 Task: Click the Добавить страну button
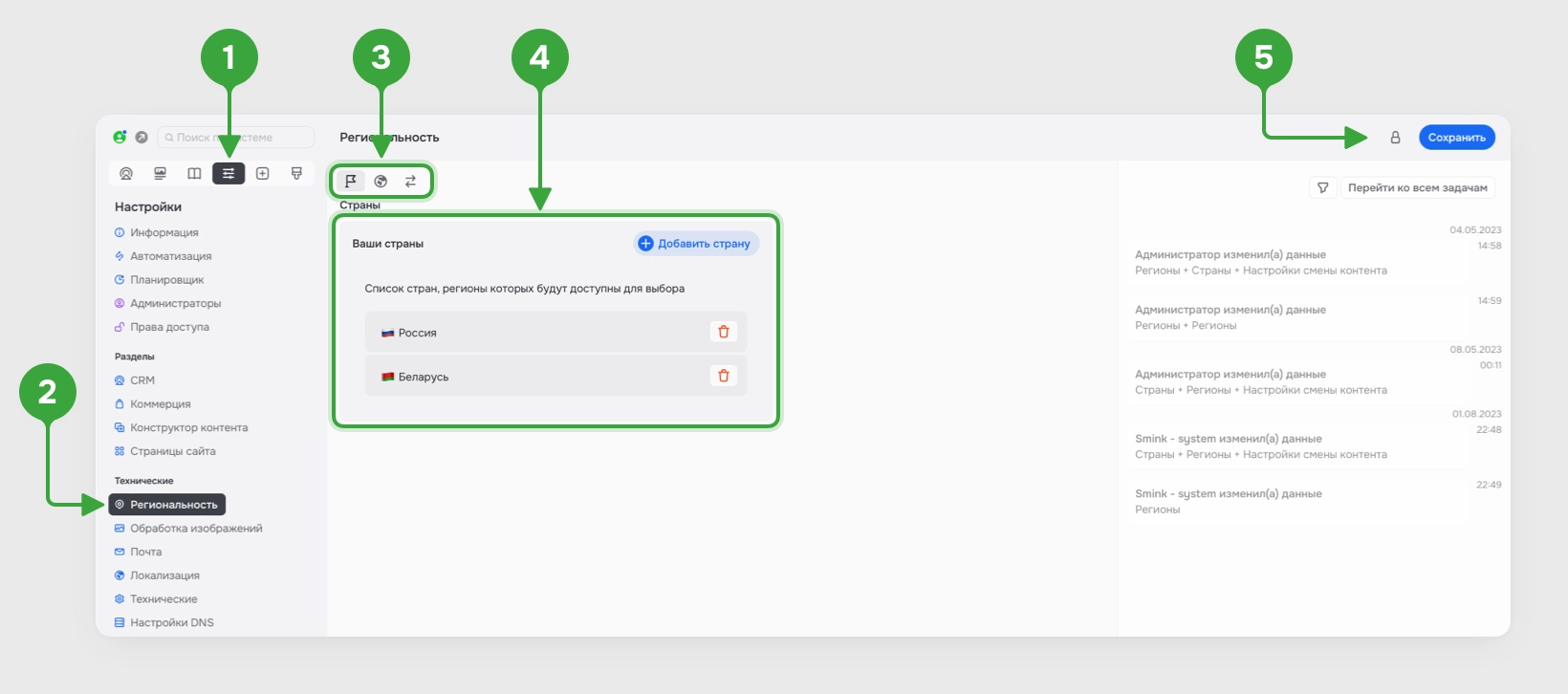click(695, 244)
